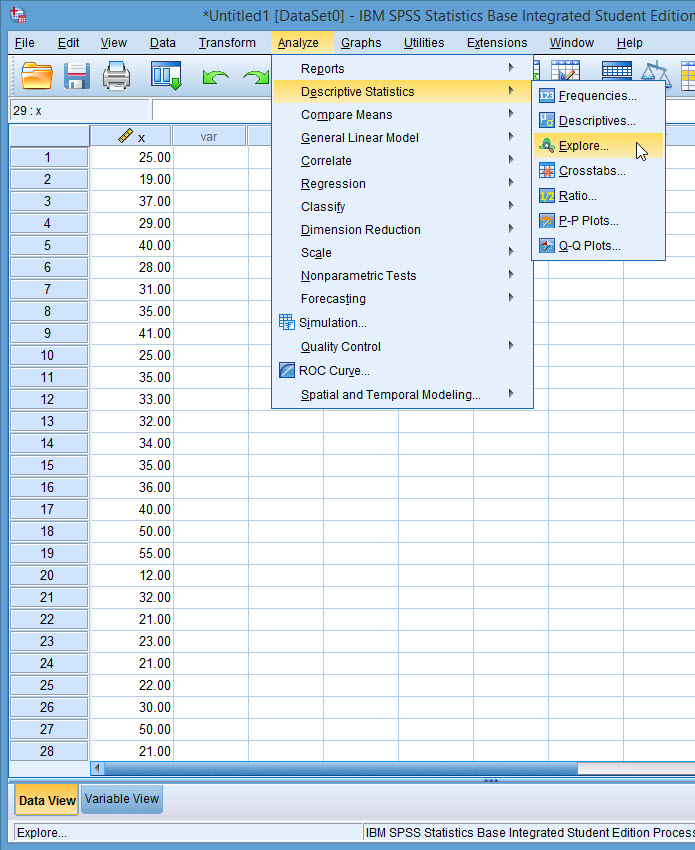Click cell with value 19.00
695x850 pixels.
coord(132,179)
